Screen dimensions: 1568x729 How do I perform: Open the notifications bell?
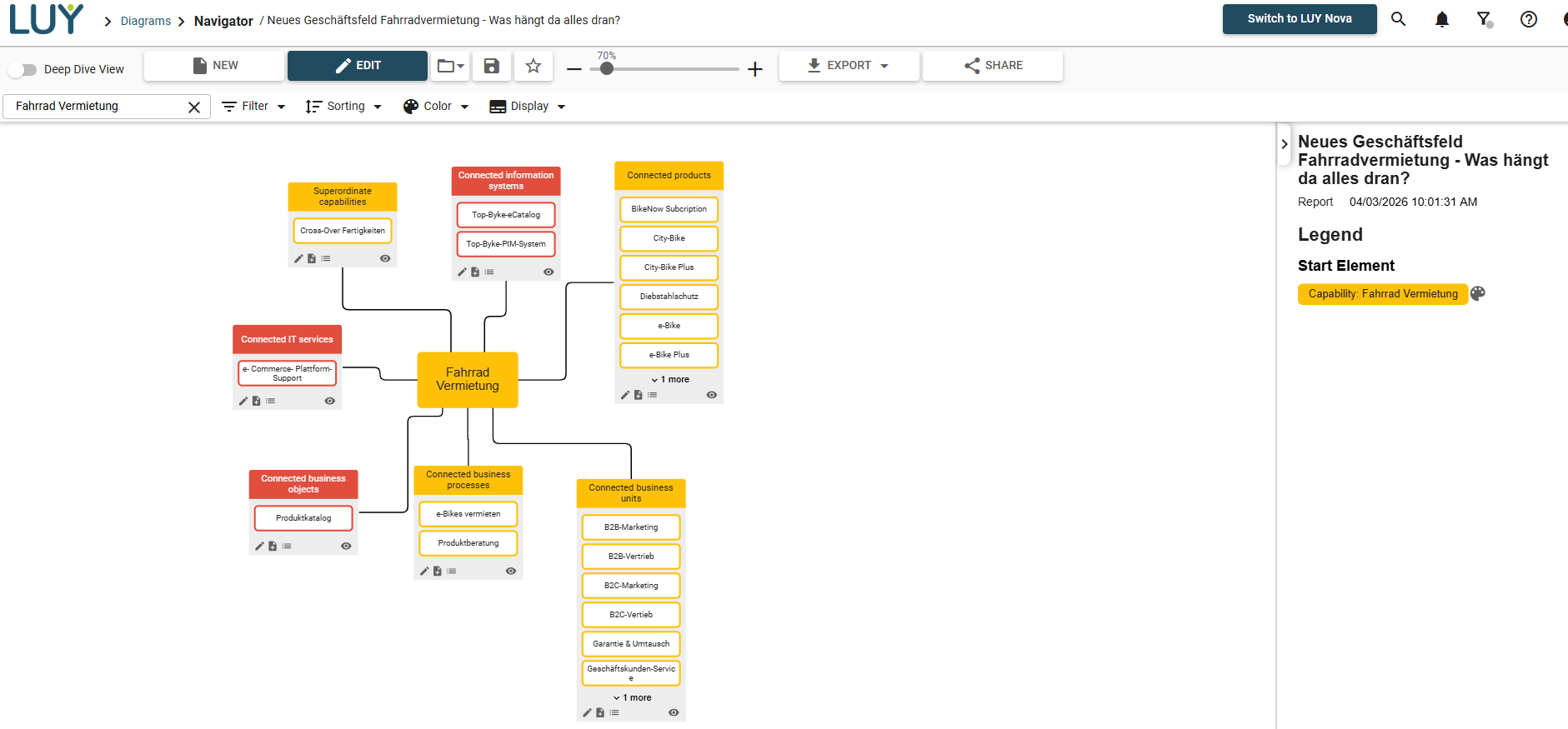(1441, 19)
